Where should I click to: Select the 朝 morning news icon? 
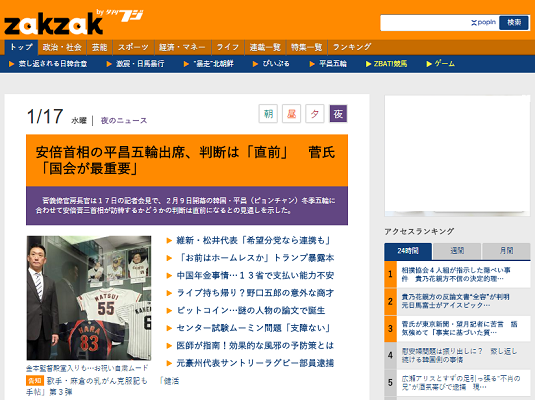click(268, 114)
